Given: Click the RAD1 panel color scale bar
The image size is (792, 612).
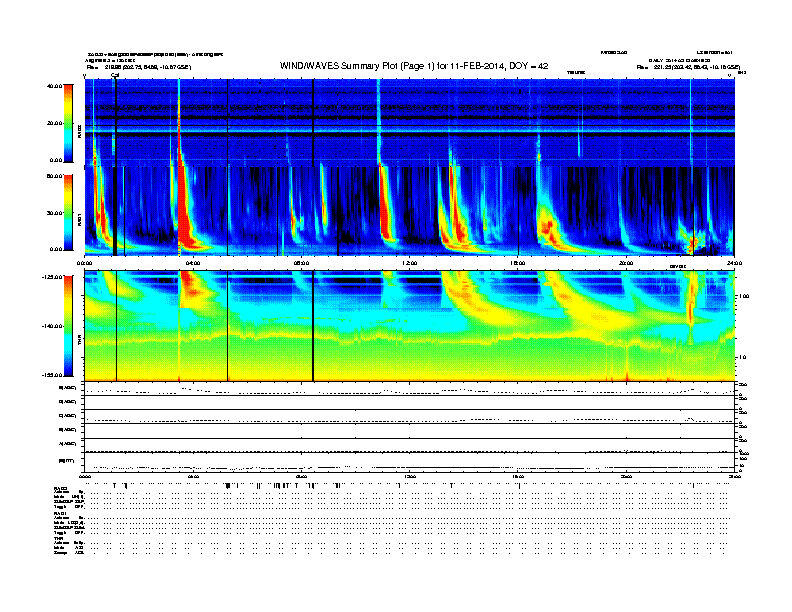Looking at the screenshot, I should coord(68,213).
